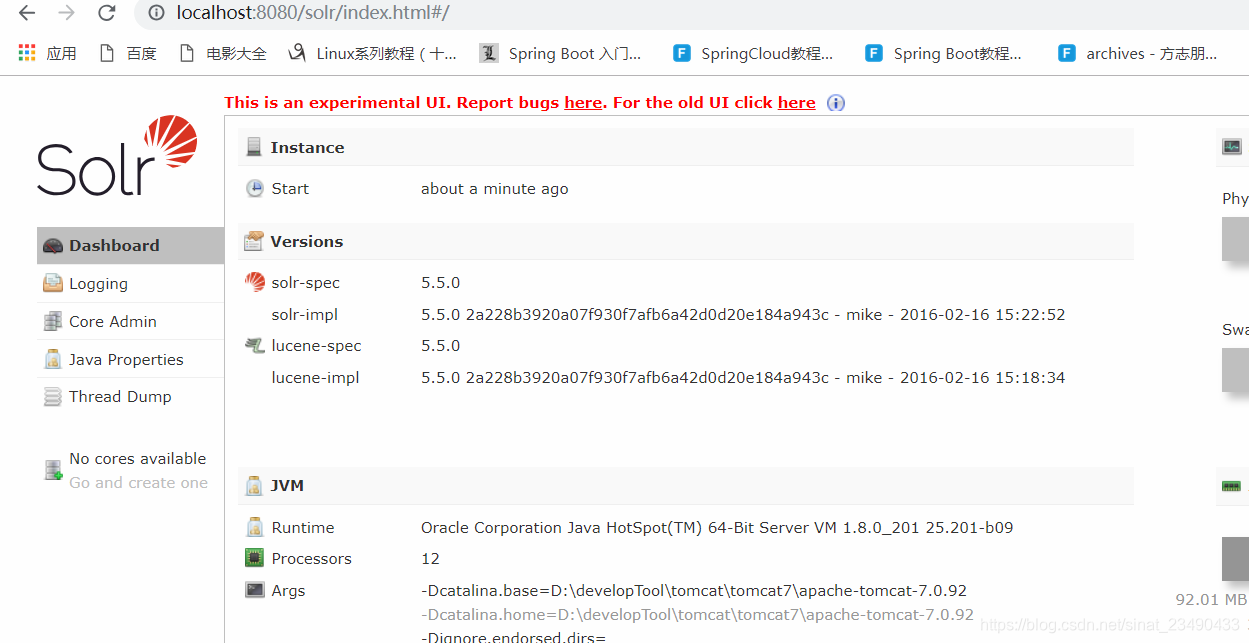This screenshot has height=643, width=1249.
Task: Open the Spring Boot教程 bookmark
Action: [x=944, y=53]
